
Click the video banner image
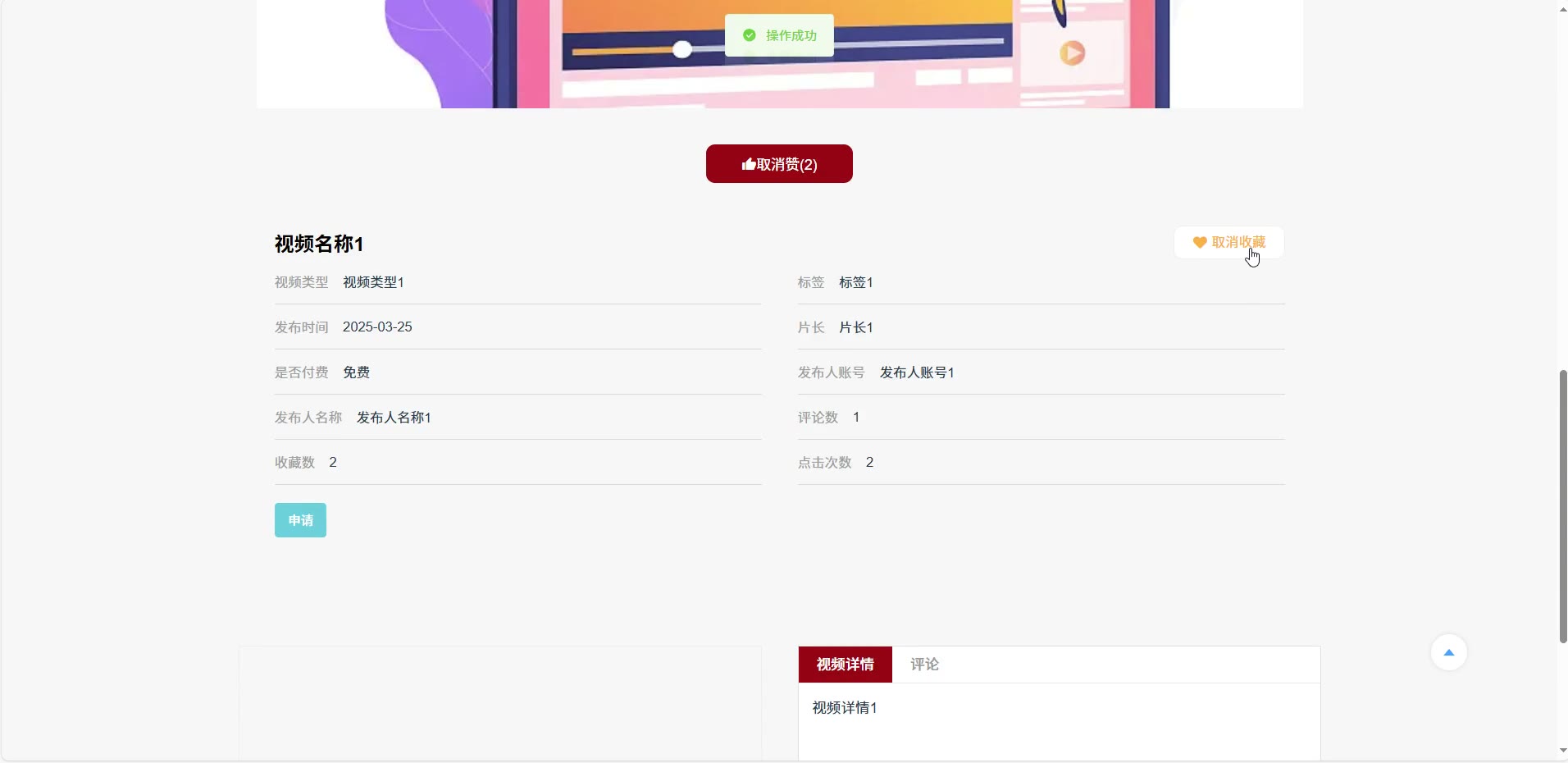pos(779,54)
